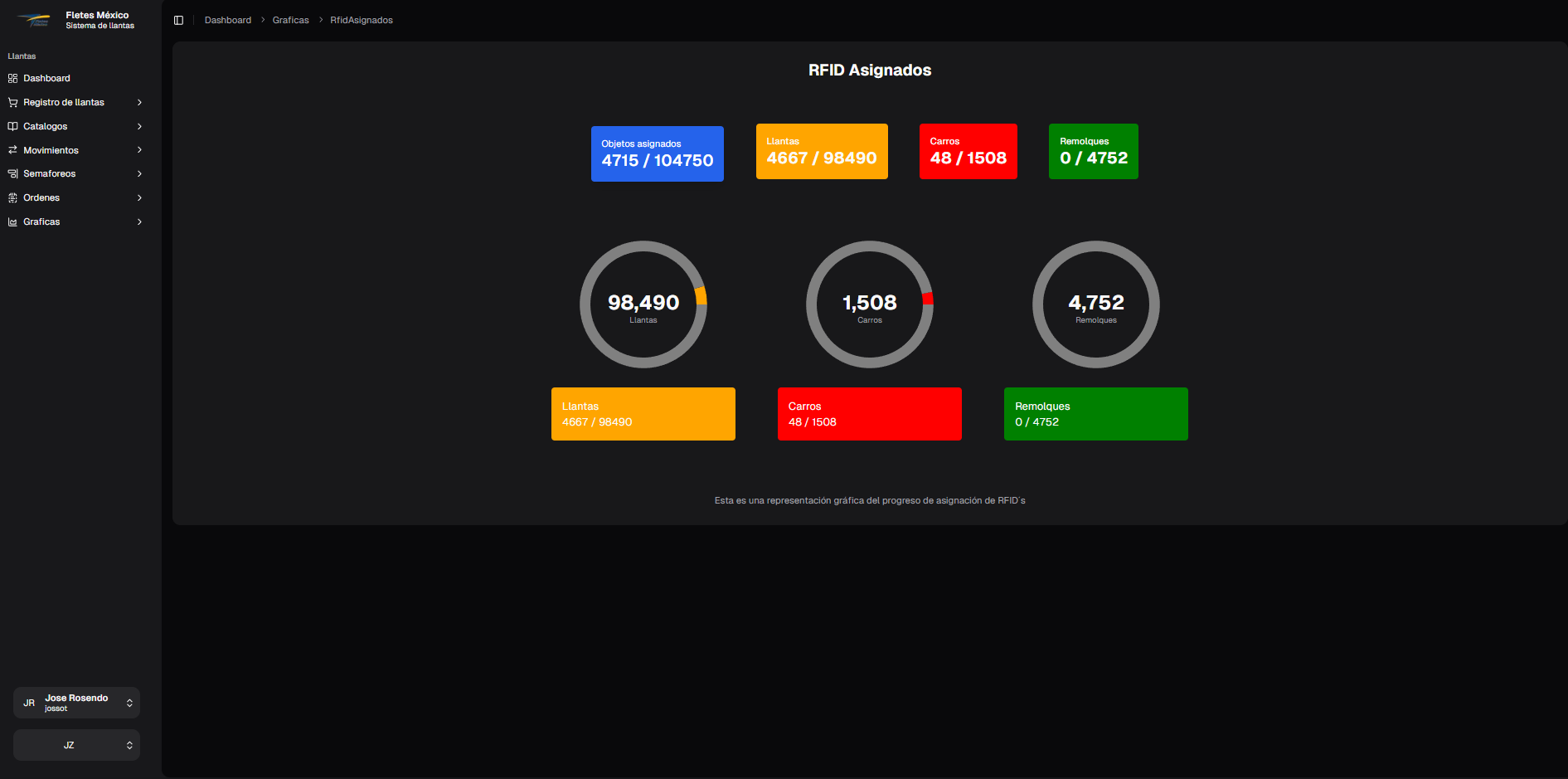Expand the Catalogos submenu chevron
This screenshot has height=779, width=1568.
tap(139, 126)
